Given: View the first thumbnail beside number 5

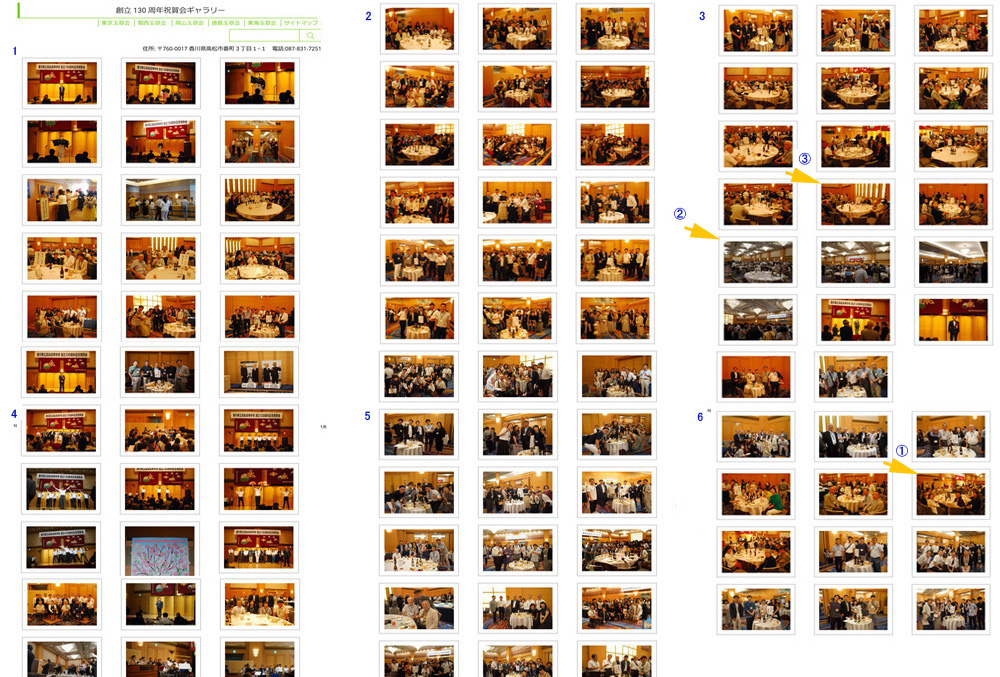Looking at the screenshot, I should (x=420, y=434).
